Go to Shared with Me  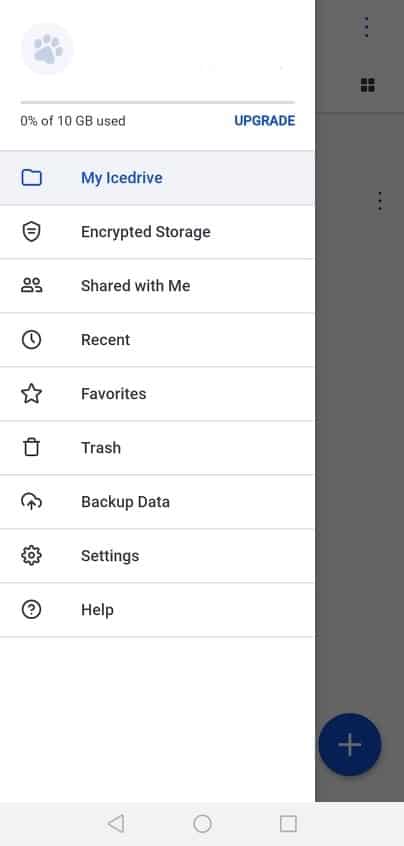tap(157, 285)
